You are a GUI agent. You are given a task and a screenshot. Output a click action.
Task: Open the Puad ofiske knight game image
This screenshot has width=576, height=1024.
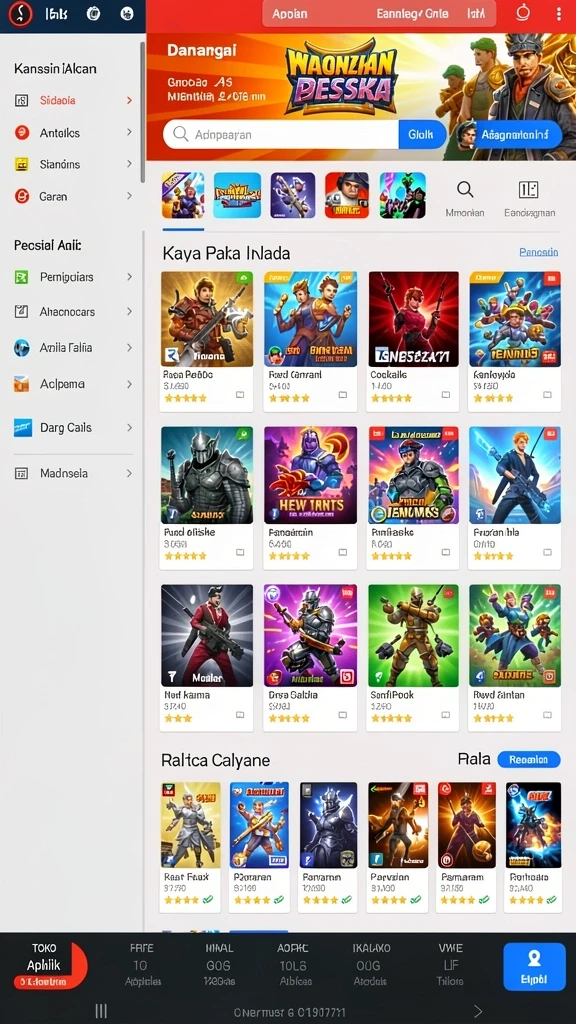[207, 475]
